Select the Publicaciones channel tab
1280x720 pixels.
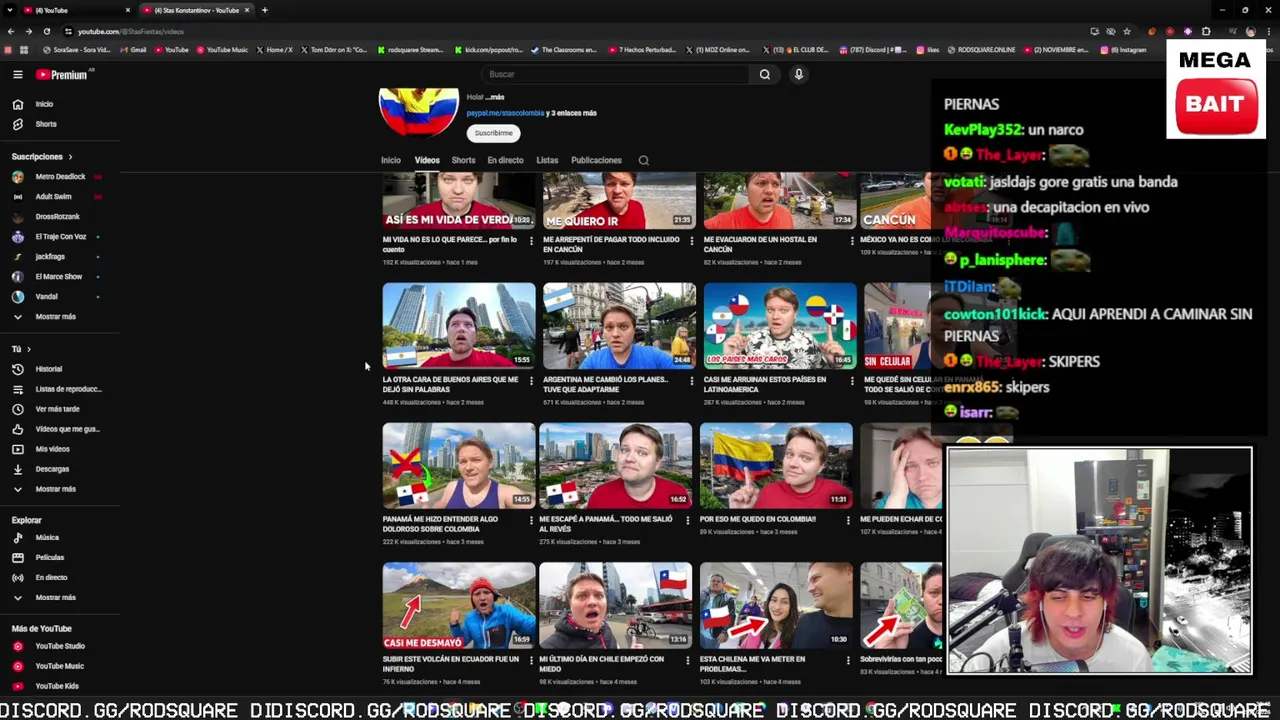[x=596, y=160]
